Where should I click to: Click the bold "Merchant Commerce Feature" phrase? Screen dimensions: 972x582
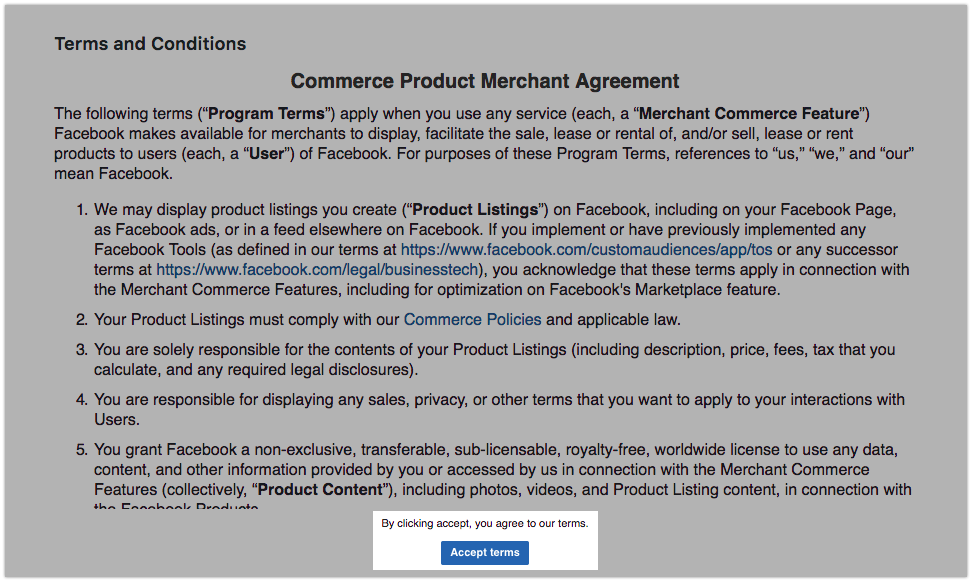tap(750, 113)
